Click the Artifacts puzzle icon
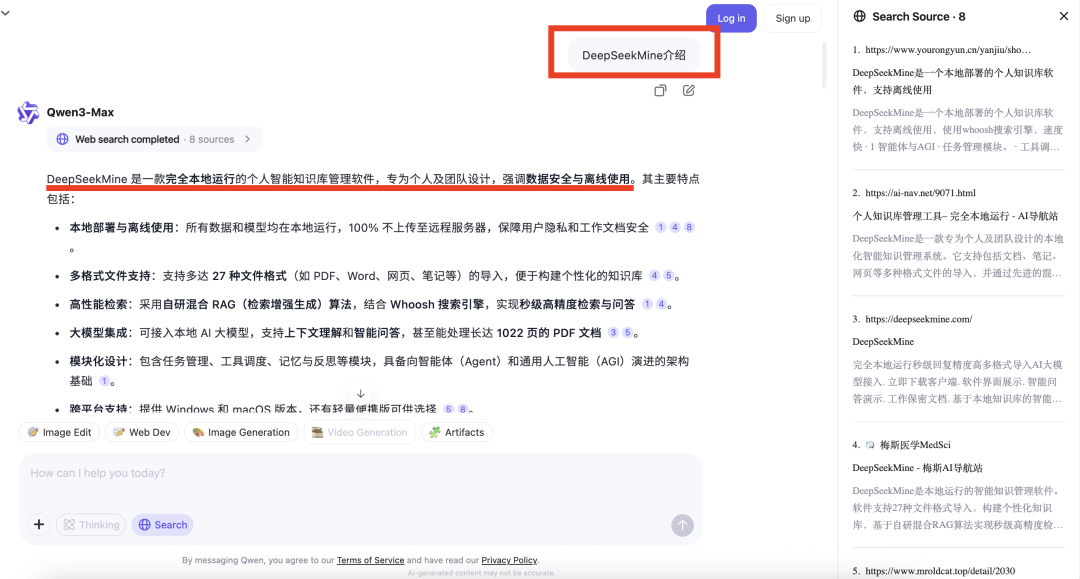The image size is (1080, 579). 435,432
